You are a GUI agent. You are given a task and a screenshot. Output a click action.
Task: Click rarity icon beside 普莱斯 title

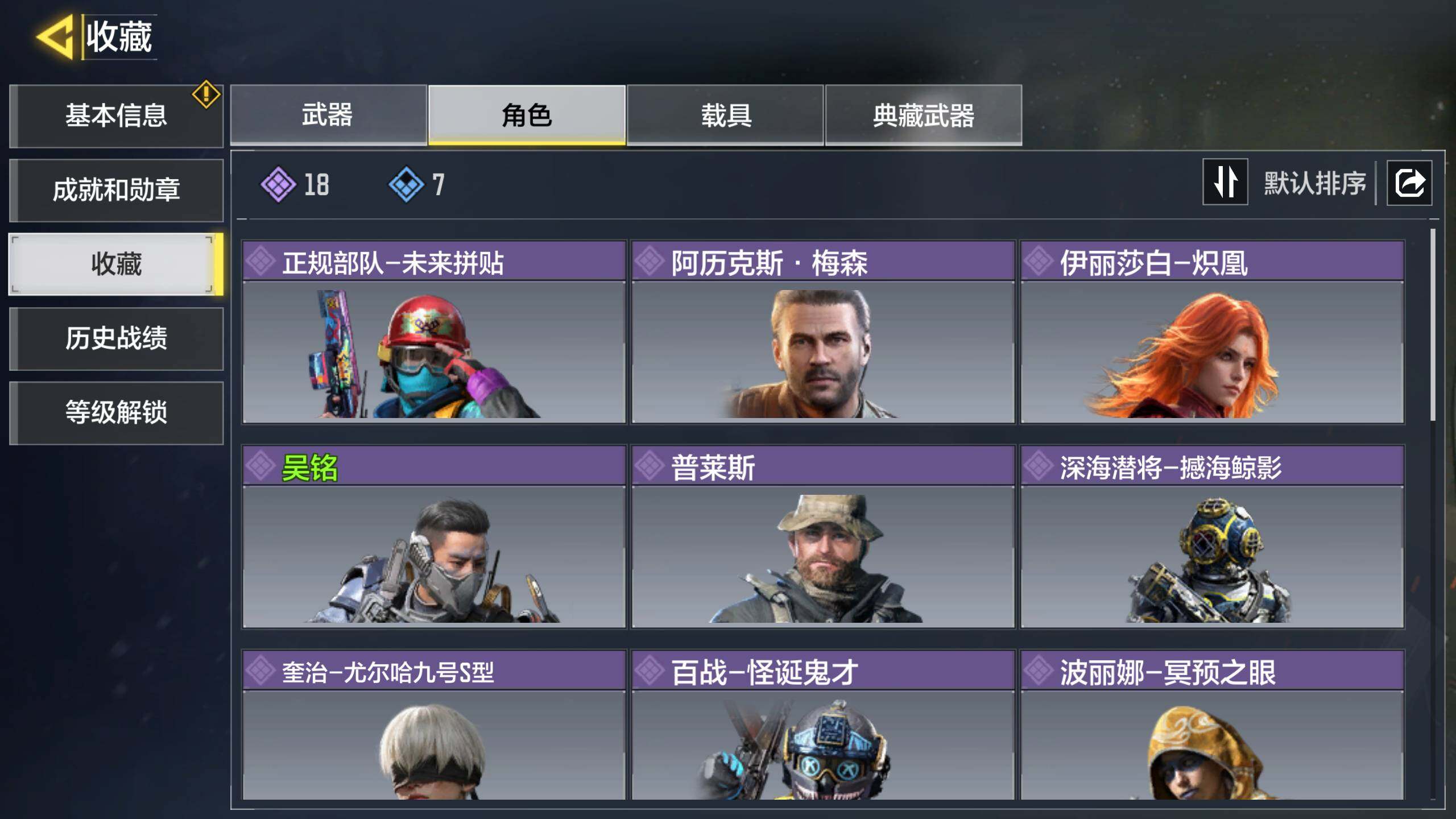point(650,466)
